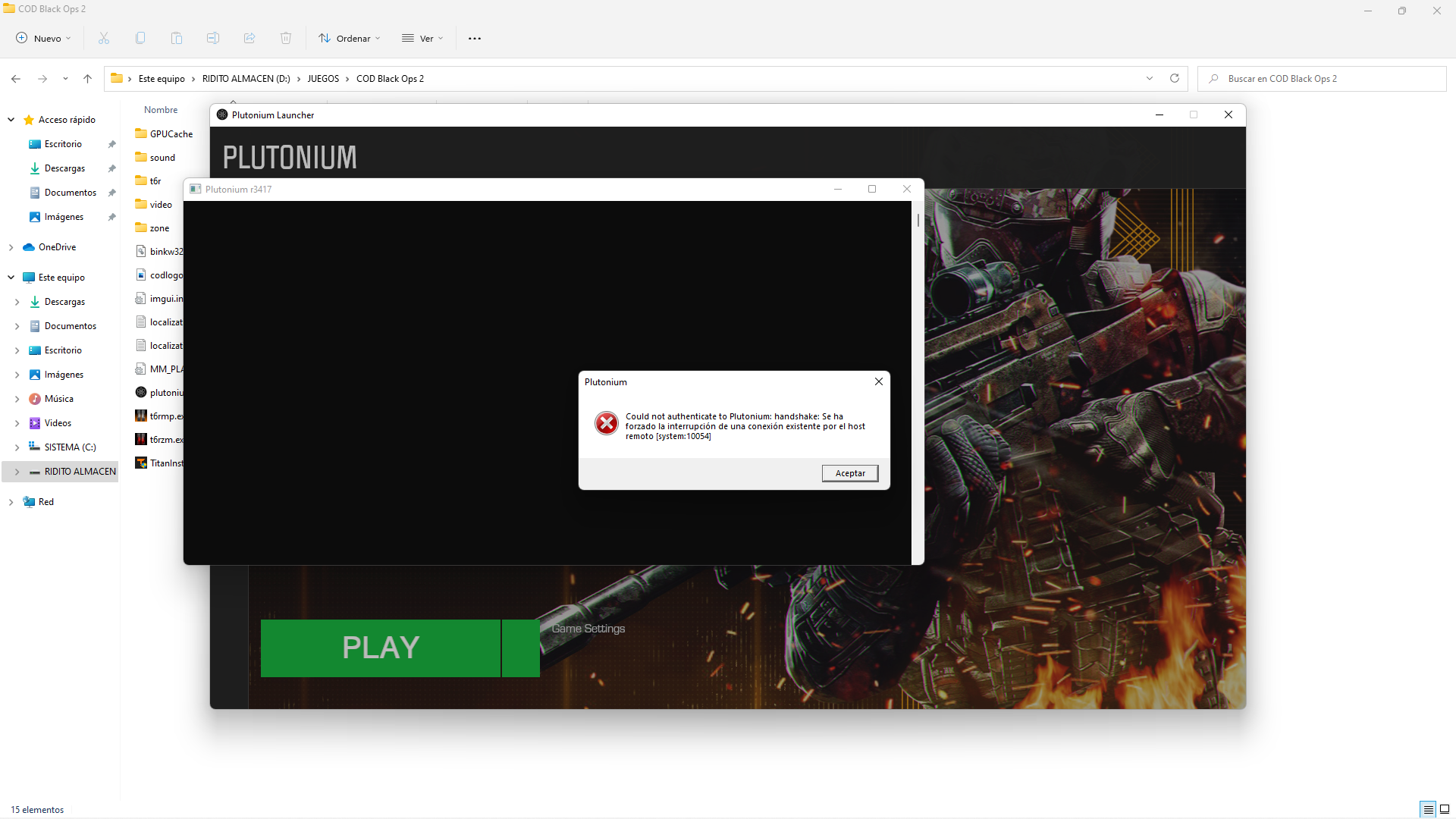Open the Ordenar sort dropdown
The image size is (1456, 819).
coord(350,38)
